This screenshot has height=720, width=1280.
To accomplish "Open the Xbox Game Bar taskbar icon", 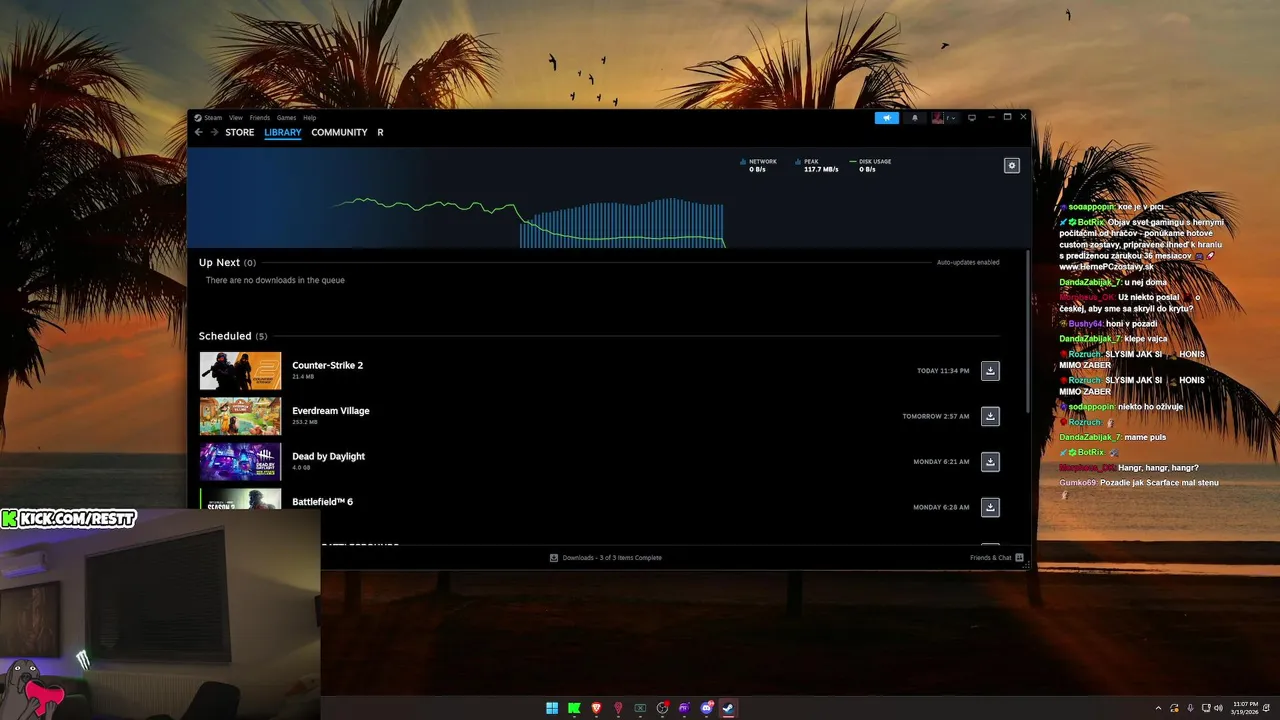I will (640, 708).
